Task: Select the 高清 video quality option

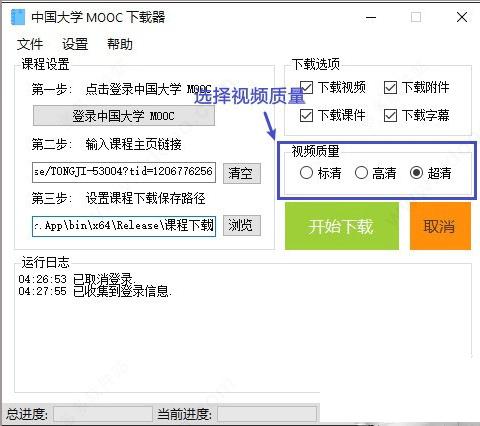Action: pos(361,173)
